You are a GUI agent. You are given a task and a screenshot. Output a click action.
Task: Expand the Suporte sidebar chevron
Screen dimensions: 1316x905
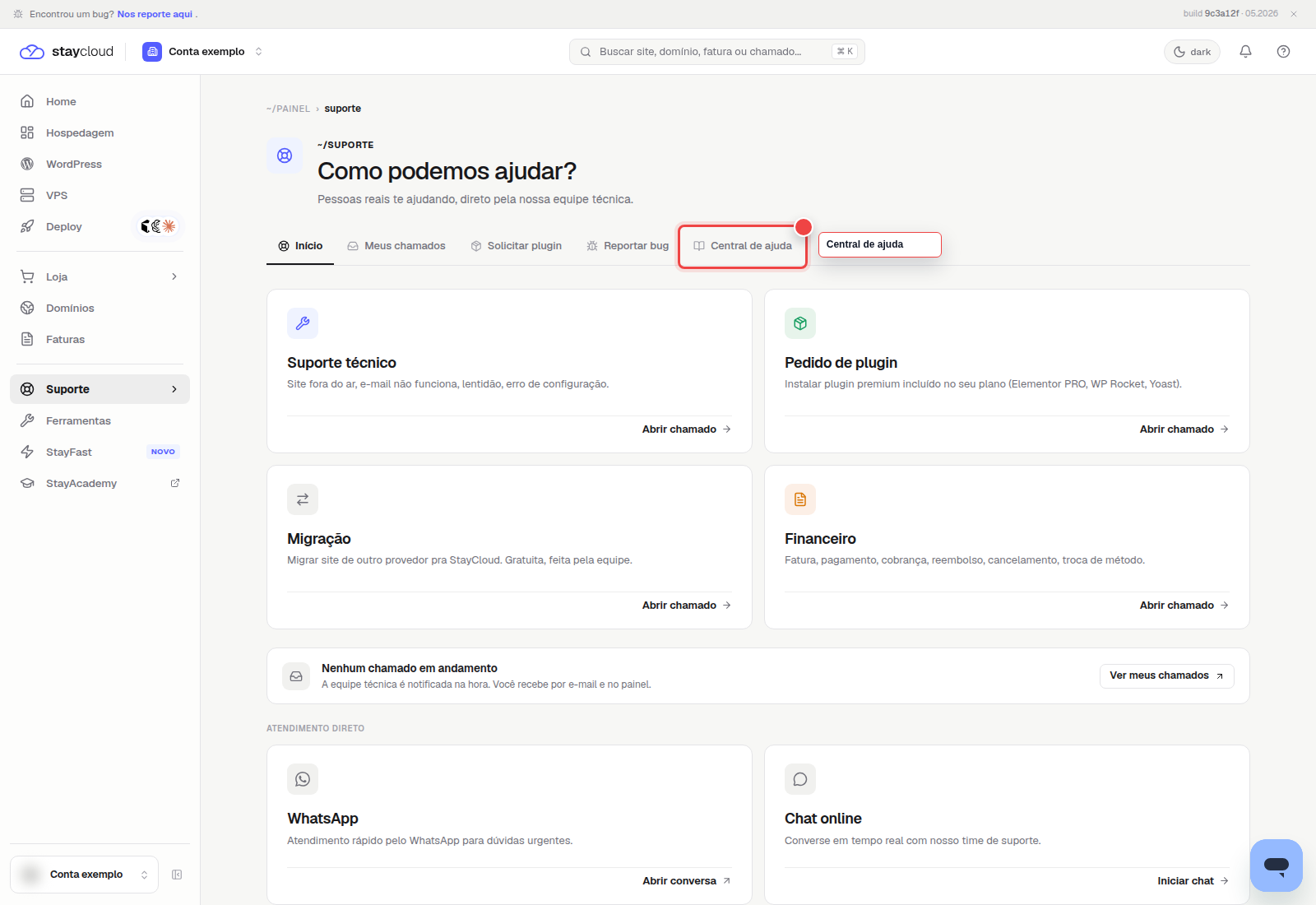click(x=174, y=389)
